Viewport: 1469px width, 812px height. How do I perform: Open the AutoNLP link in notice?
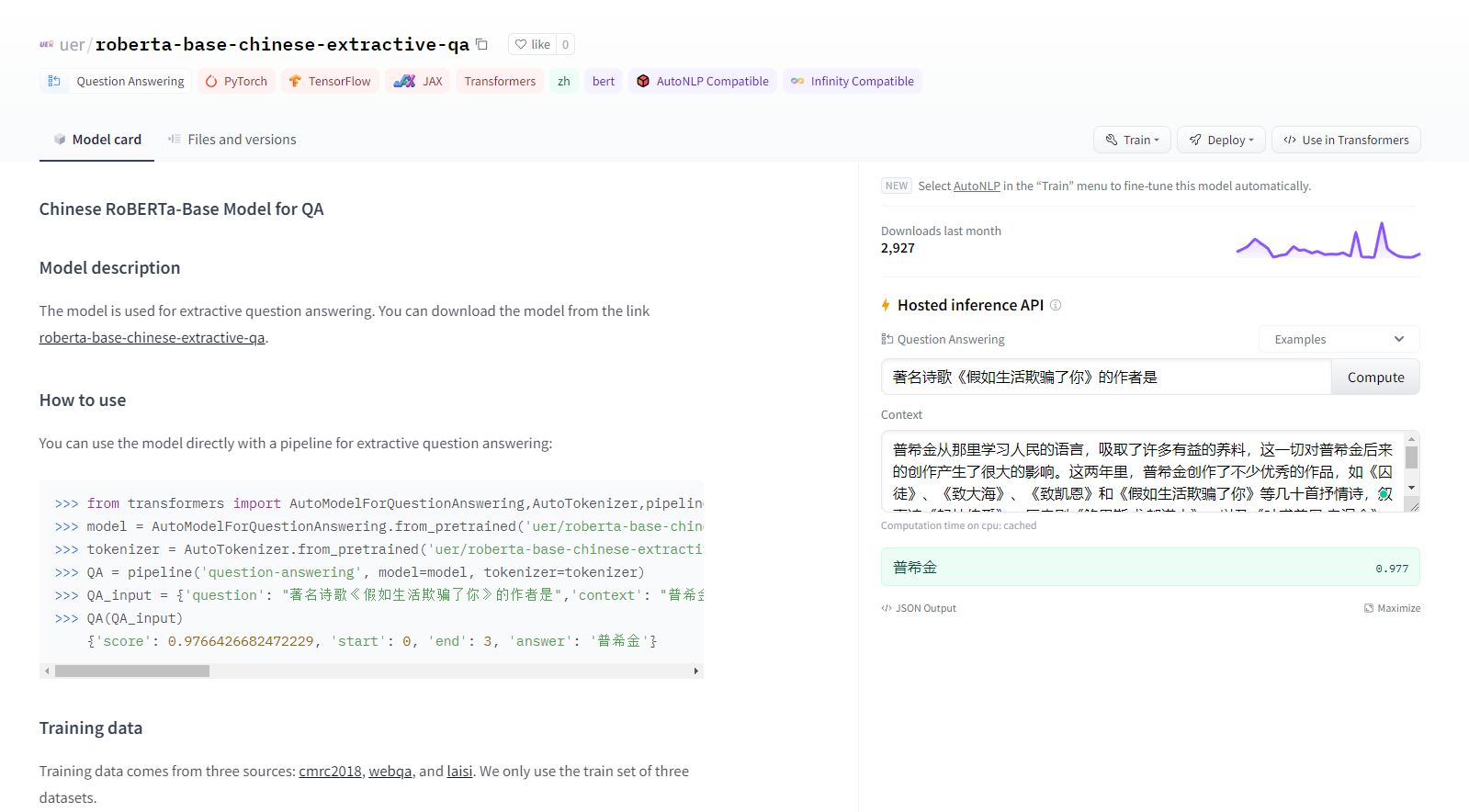click(x=977, y=186)
